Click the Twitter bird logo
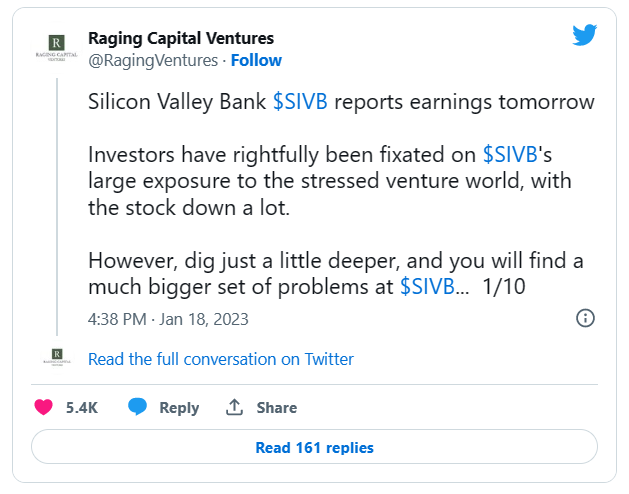This screenshot has height=494, width=629. tap(584, 35)
